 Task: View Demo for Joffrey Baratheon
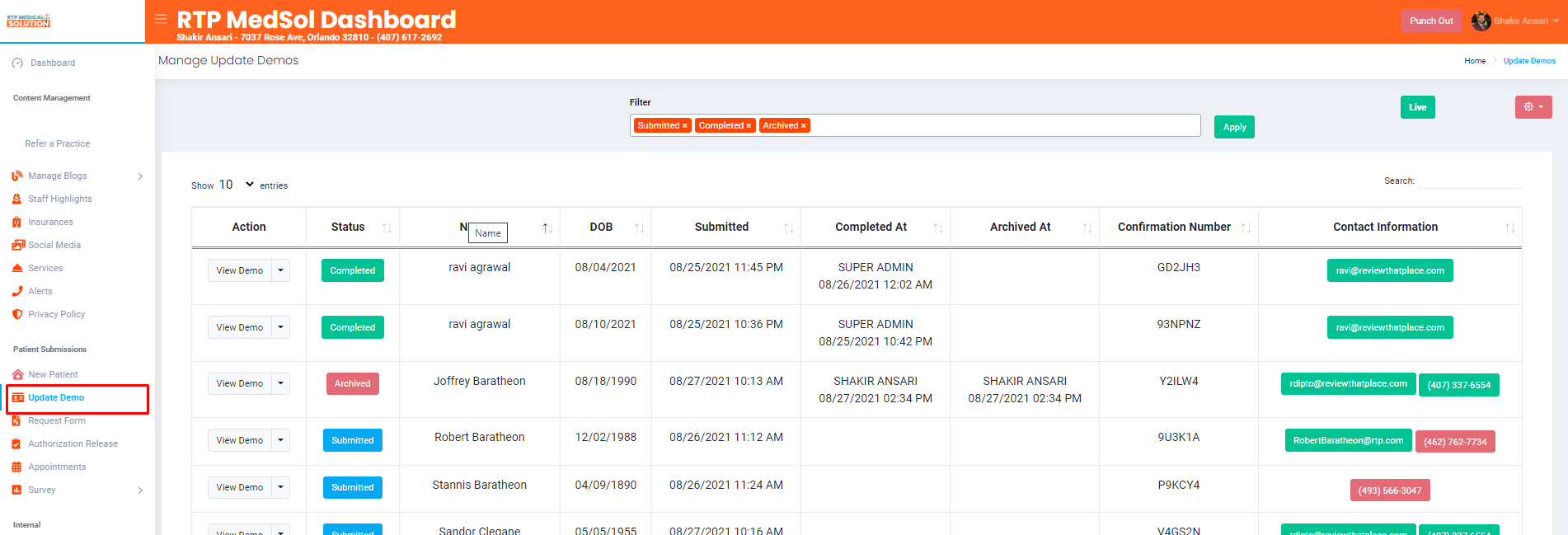point(240,383)
